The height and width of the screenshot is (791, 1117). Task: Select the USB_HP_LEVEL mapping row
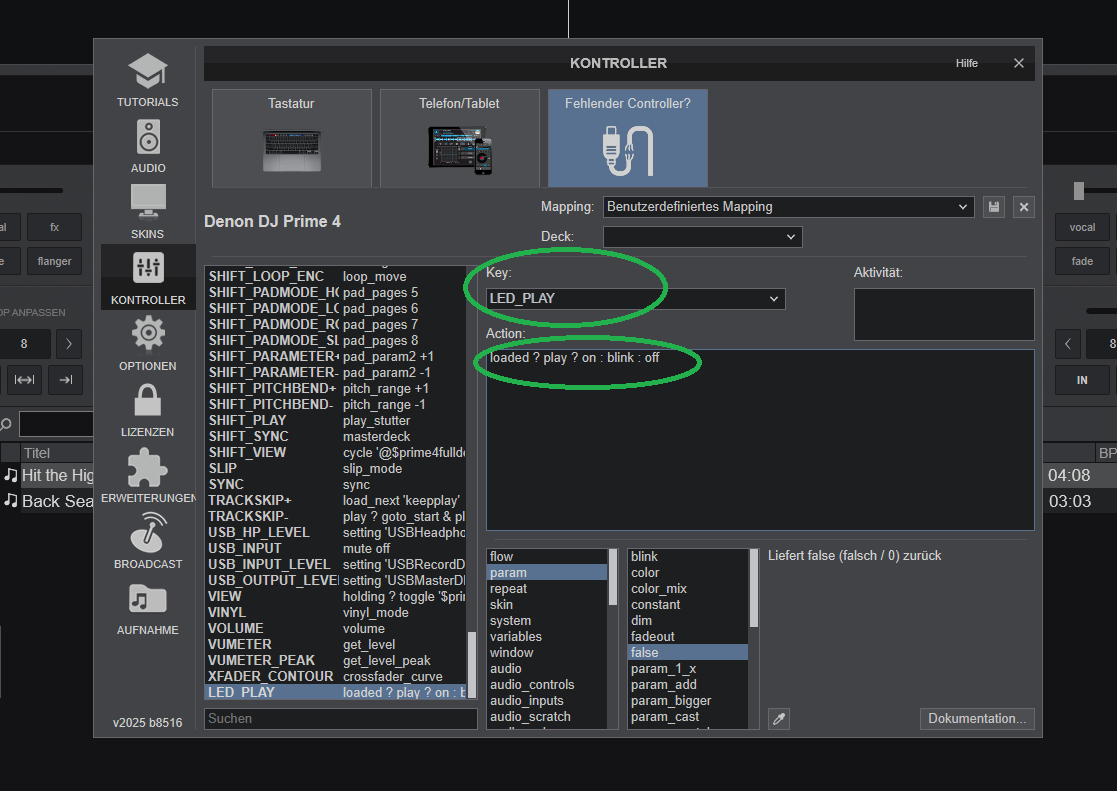point(336,532)
